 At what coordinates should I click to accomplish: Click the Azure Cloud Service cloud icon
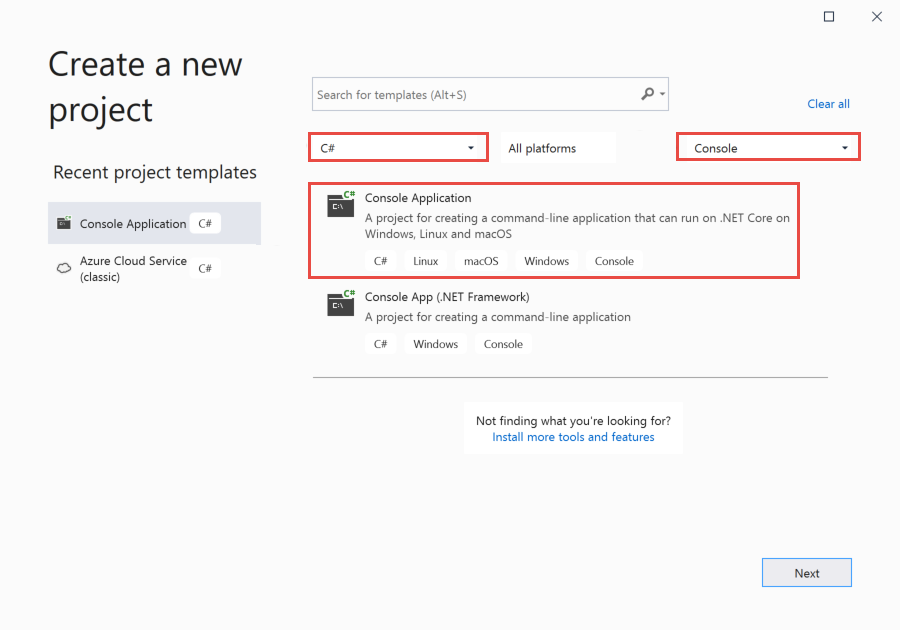[x=63, y=268]
